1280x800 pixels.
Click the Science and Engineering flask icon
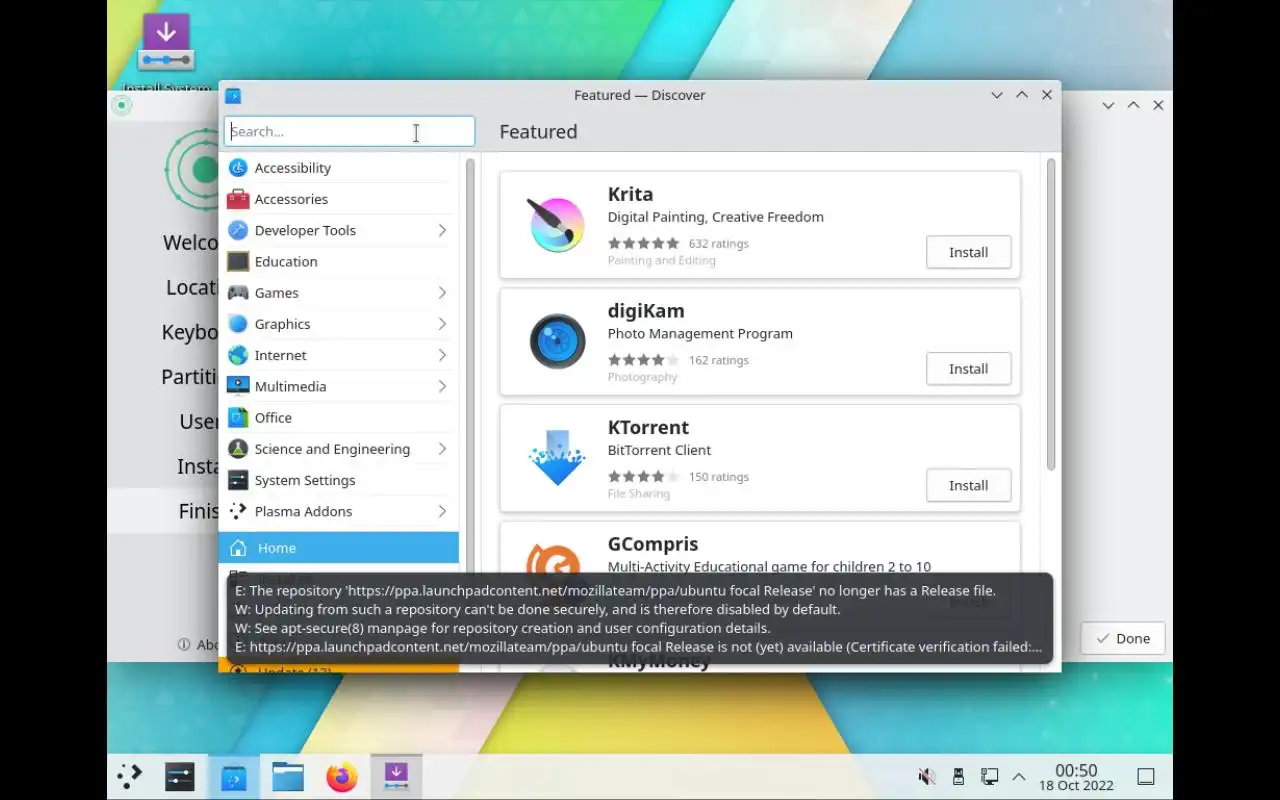click(238, 449)
